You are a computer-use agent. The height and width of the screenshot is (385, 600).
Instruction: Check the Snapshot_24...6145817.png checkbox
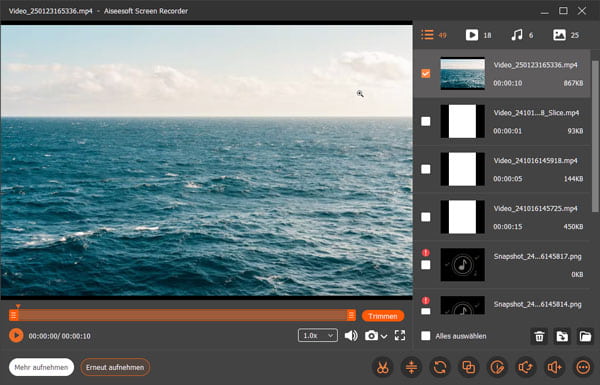pyautogui.click(x=426, y=265)
